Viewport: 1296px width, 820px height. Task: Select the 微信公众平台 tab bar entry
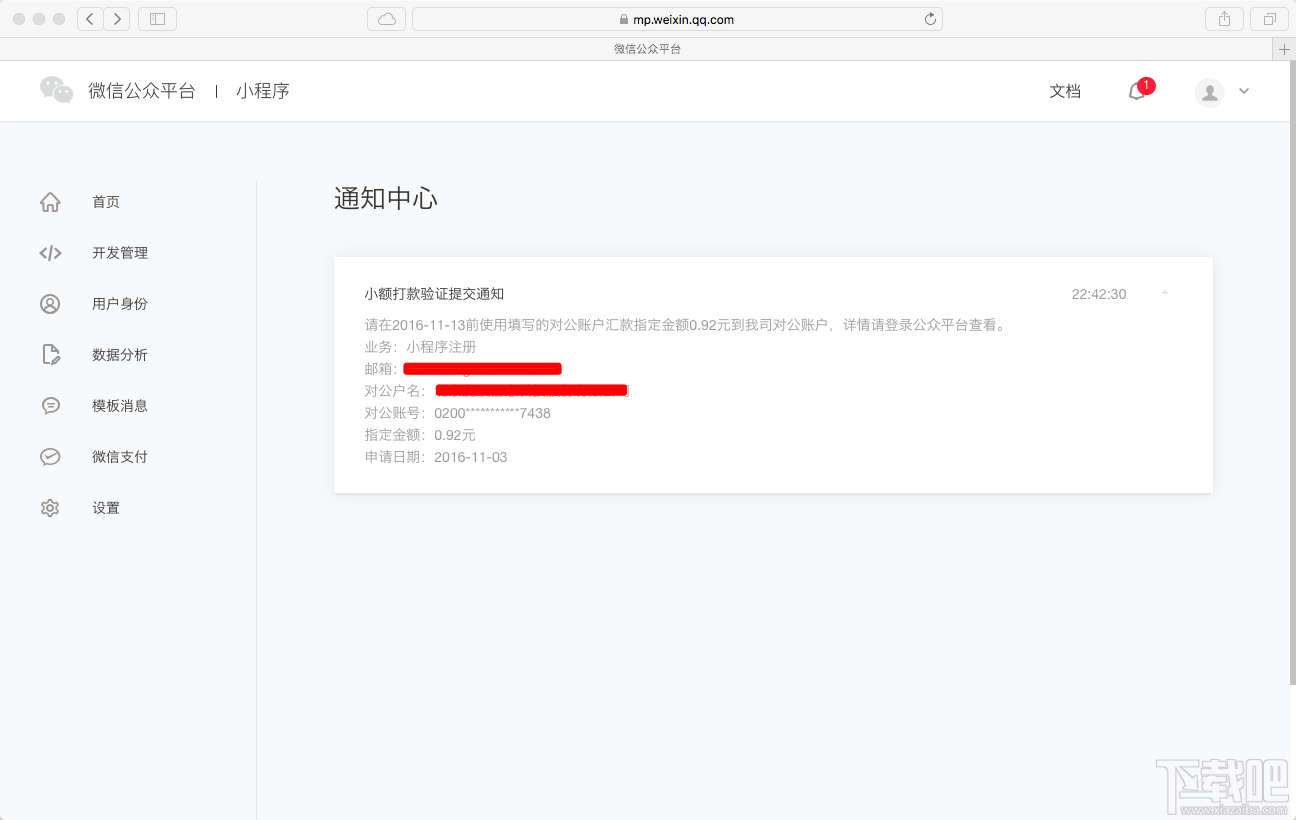click(648, 47)
